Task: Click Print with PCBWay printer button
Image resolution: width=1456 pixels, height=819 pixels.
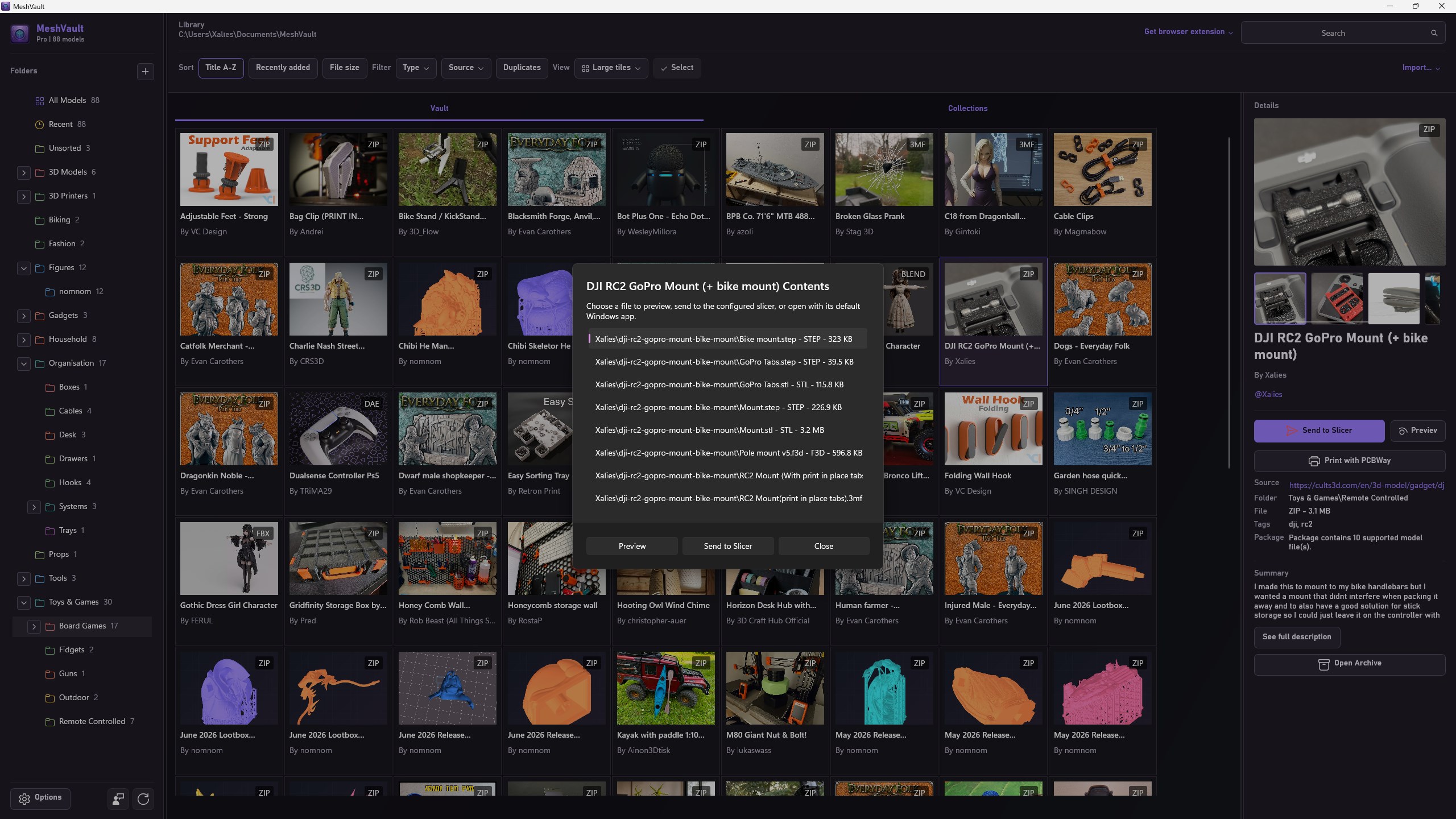Action: tap(1349, 461)
